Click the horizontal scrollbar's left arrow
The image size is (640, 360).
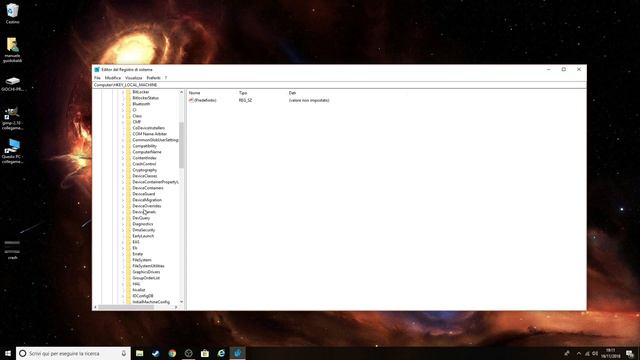(96, 307)
